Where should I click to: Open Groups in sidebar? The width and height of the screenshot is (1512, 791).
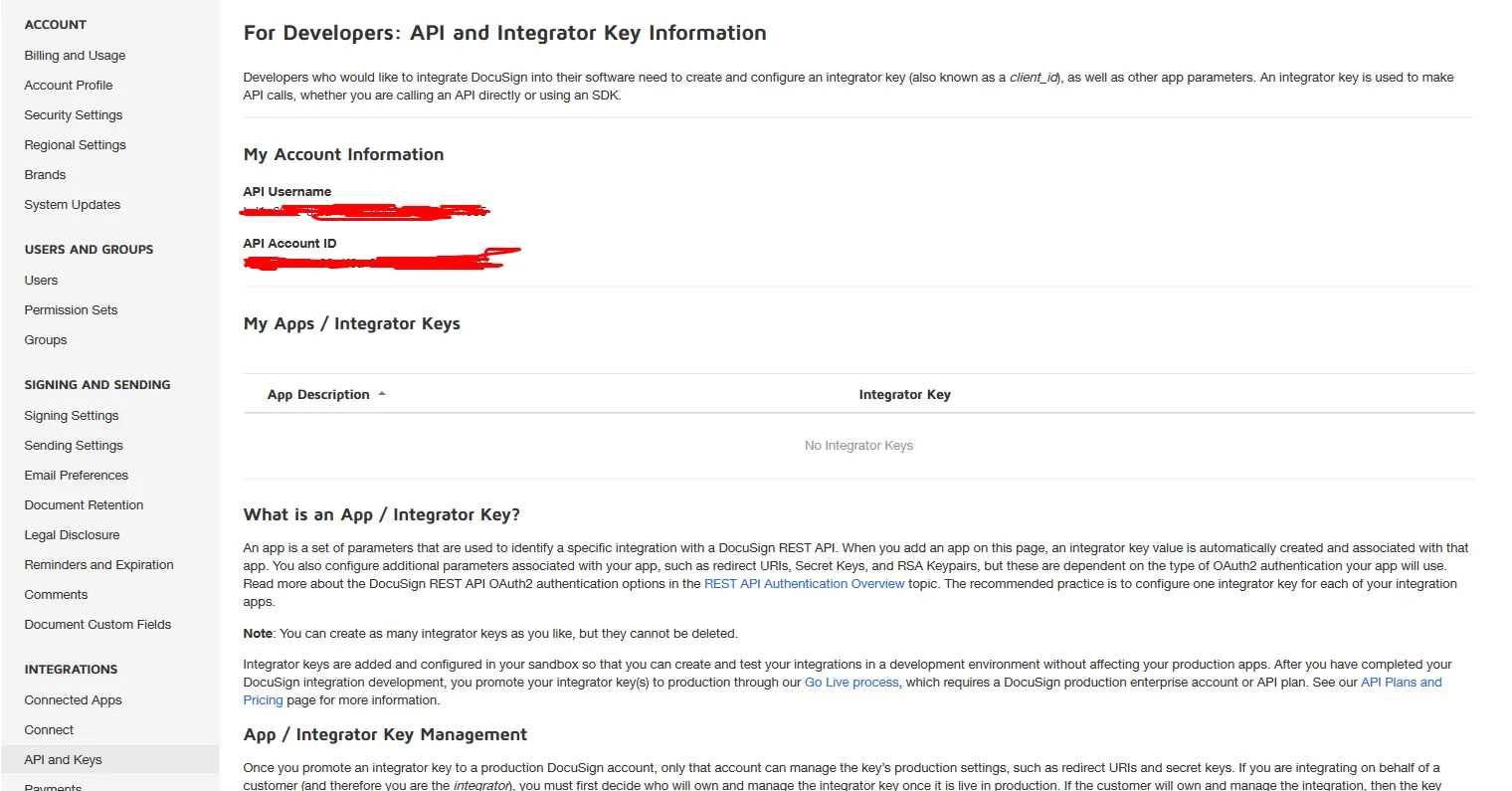(46, 340)
